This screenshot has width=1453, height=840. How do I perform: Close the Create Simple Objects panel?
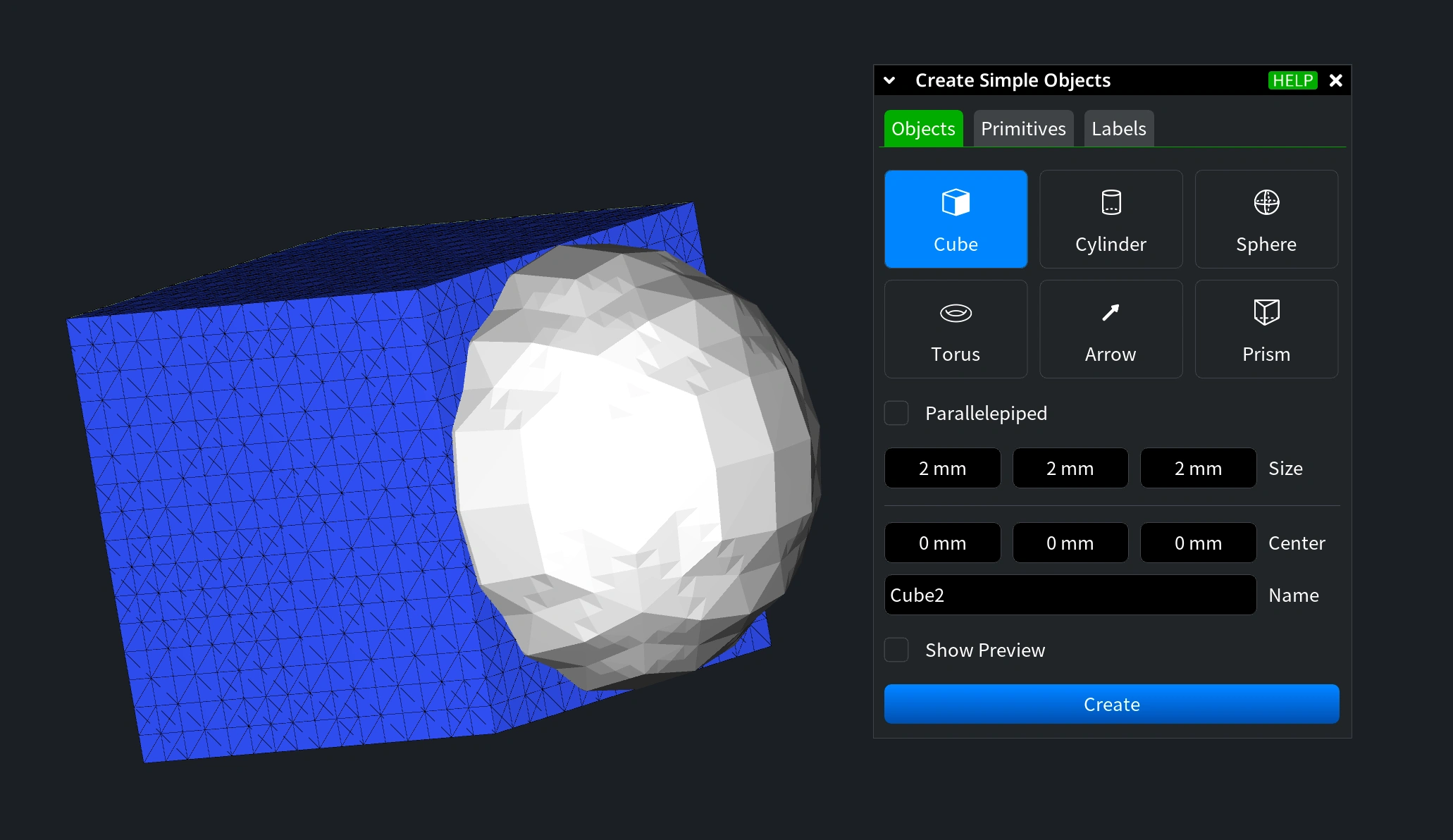click(x=1335, y=80)
